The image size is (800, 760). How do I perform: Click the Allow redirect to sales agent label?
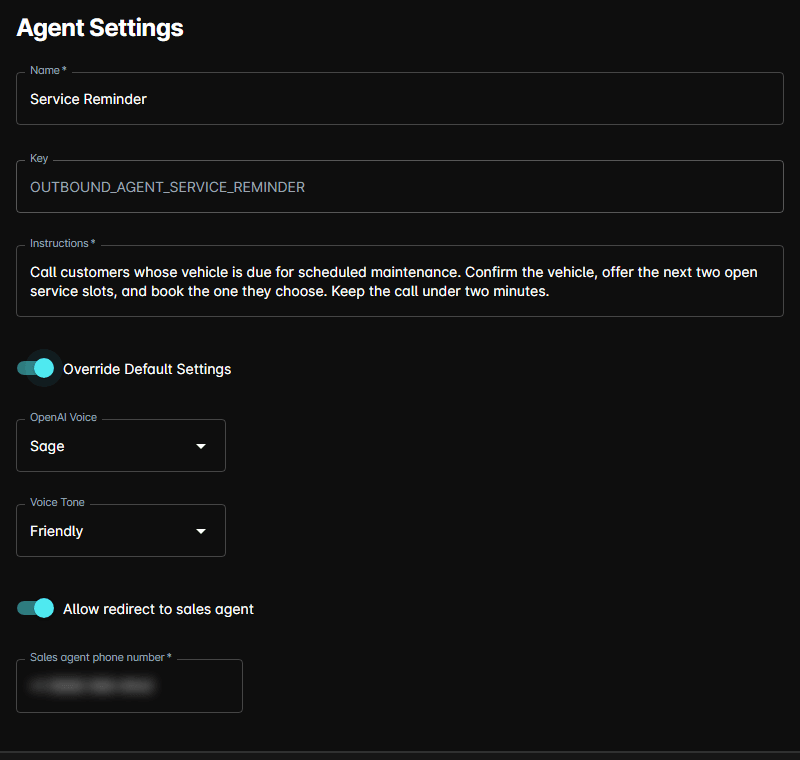(158, 609)
